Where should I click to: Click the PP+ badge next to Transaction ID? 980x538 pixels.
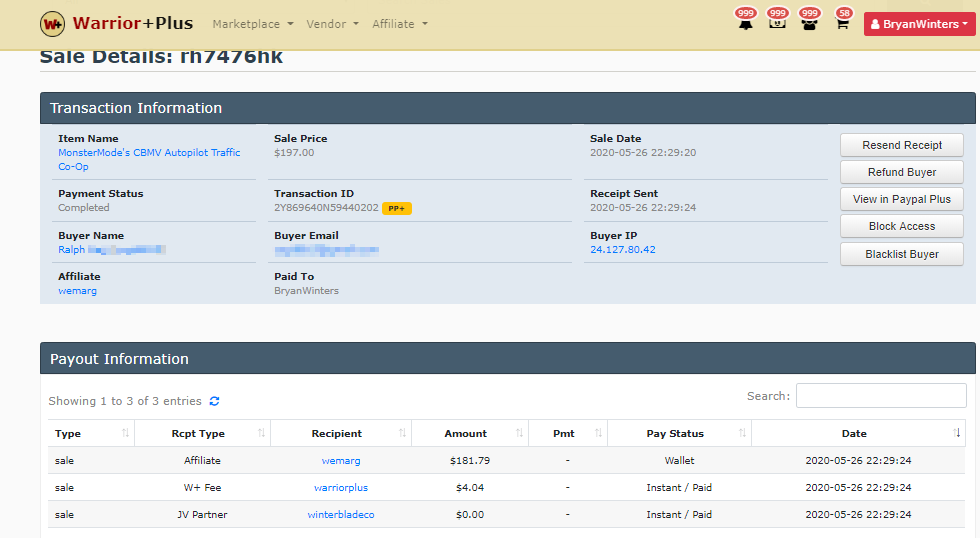397,208
